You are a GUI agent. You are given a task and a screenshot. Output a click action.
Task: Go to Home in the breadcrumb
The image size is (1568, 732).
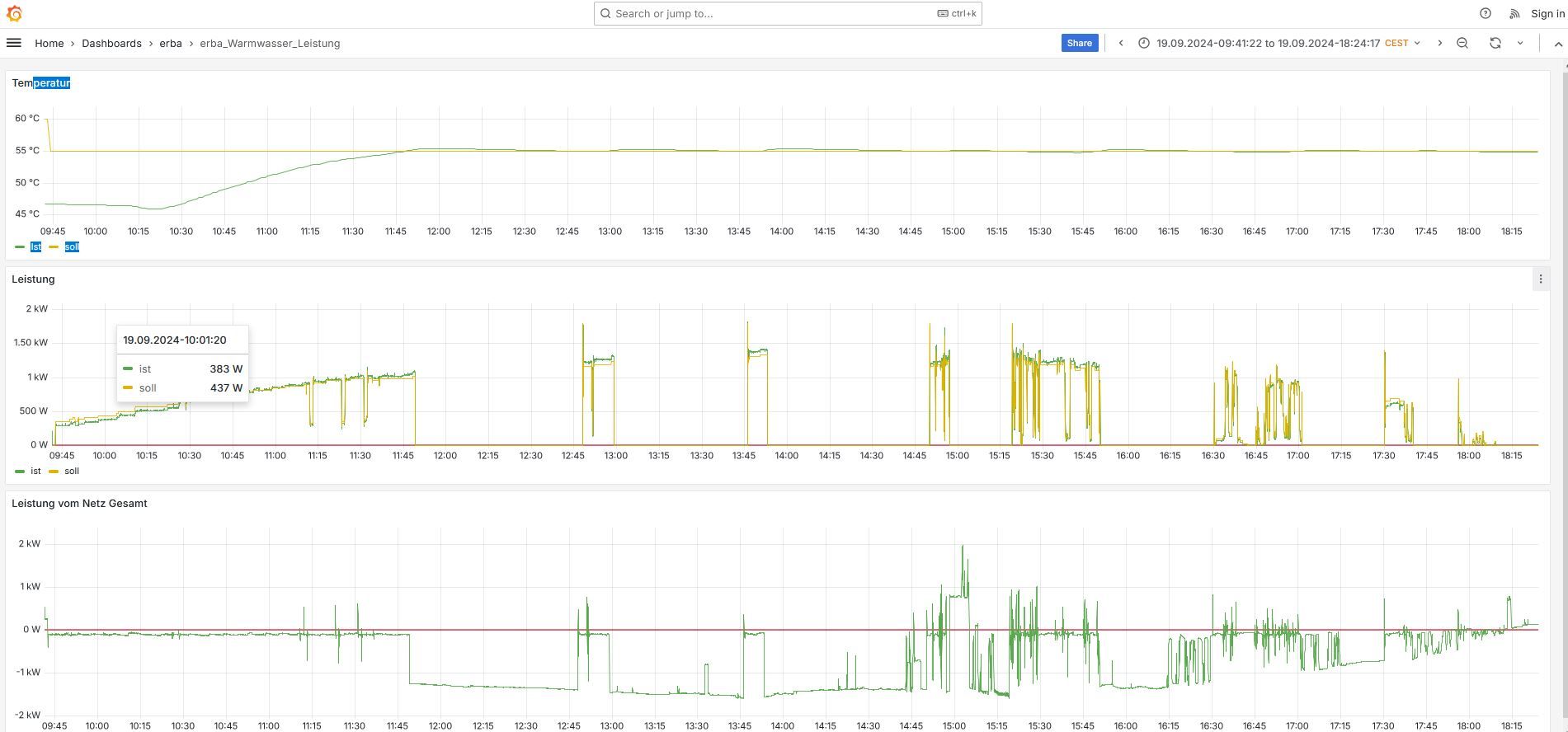(49, 43)
